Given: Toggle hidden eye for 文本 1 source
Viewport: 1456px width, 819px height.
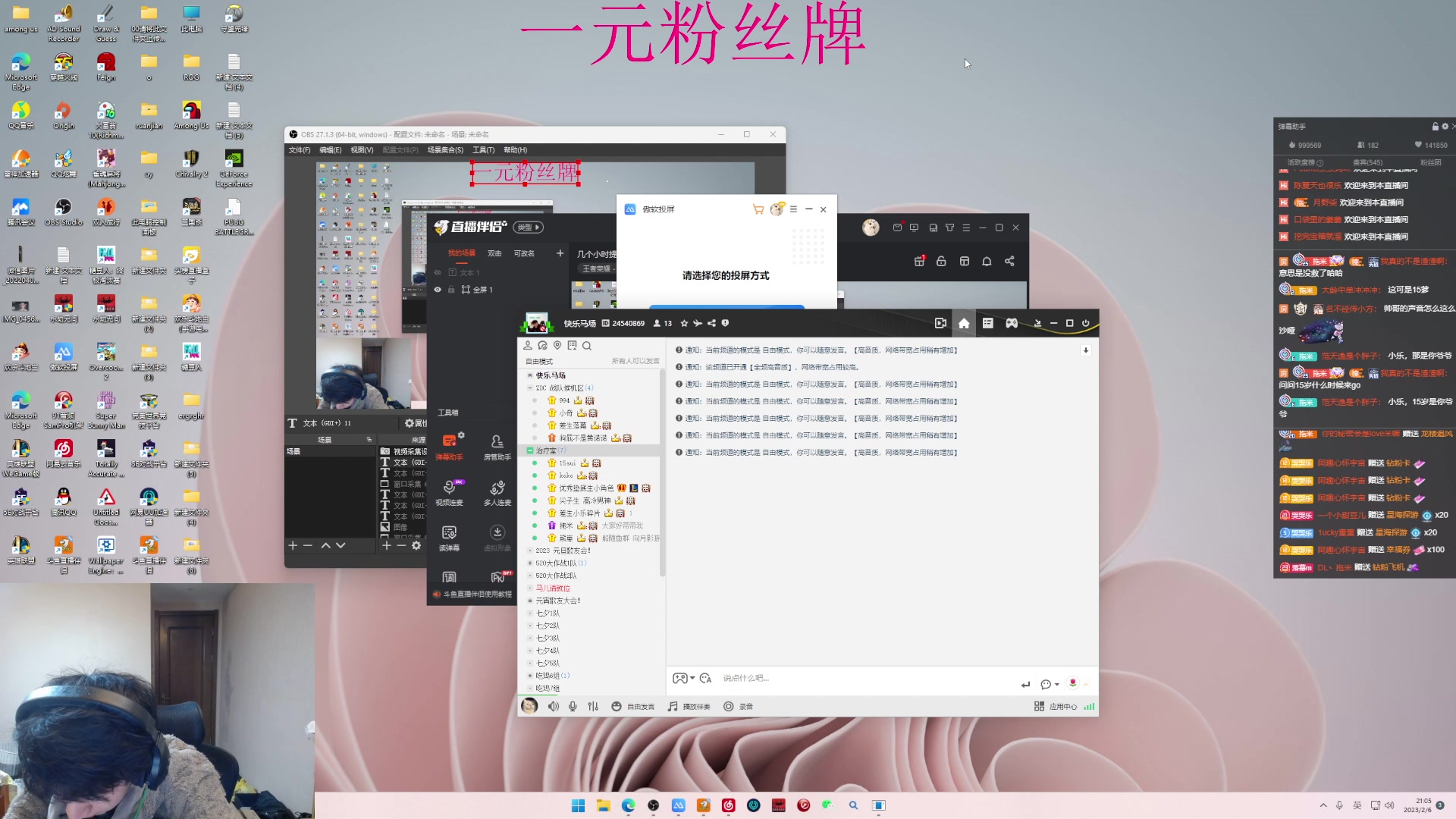Looking at the screenshot, I should pos(438,272).
